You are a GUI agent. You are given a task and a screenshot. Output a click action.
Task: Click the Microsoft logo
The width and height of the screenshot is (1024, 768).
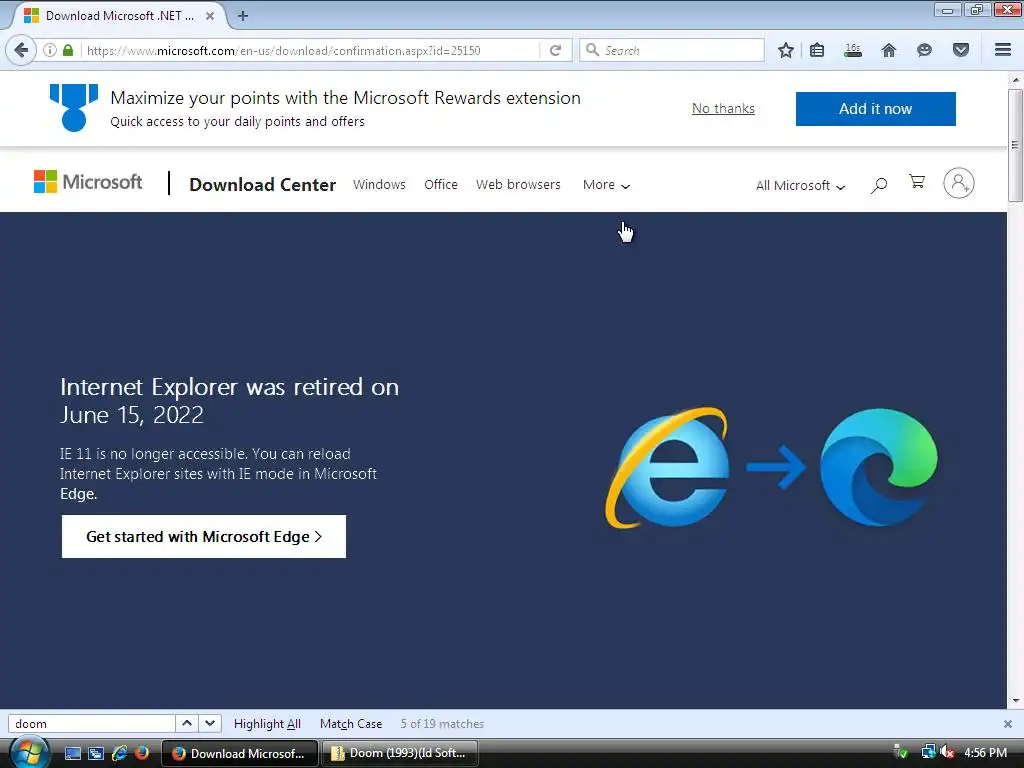click(88, 182)
